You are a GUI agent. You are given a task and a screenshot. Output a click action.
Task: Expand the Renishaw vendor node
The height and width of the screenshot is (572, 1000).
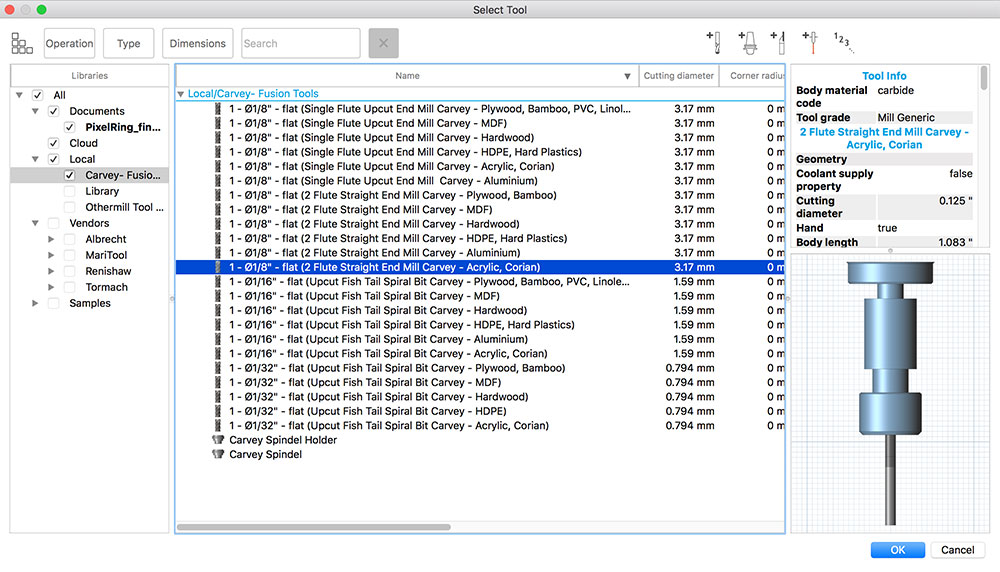(x=51, y=271)
